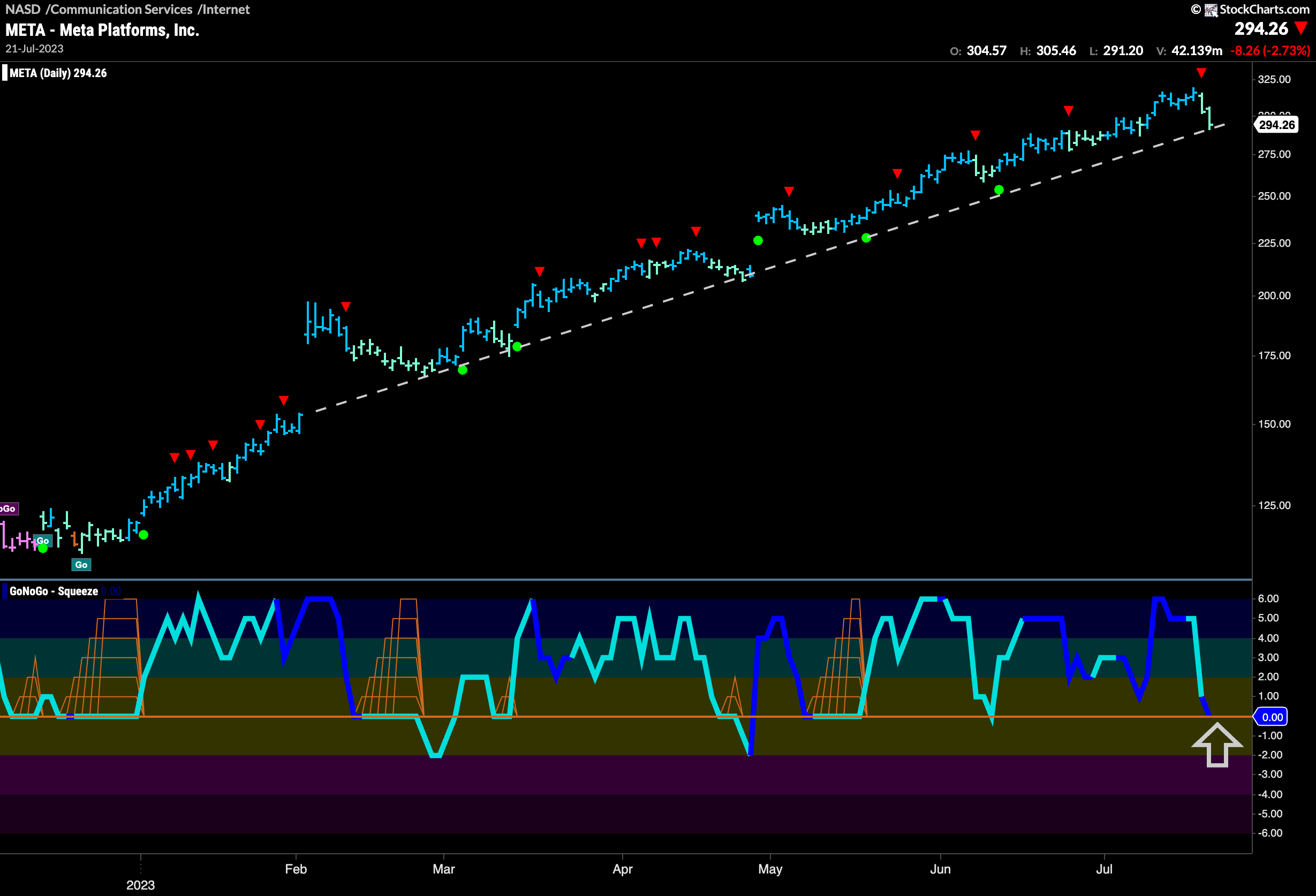Click the 2023 year label on time axis
Viewport: 1316px width, 896px height.
[140, 885]
